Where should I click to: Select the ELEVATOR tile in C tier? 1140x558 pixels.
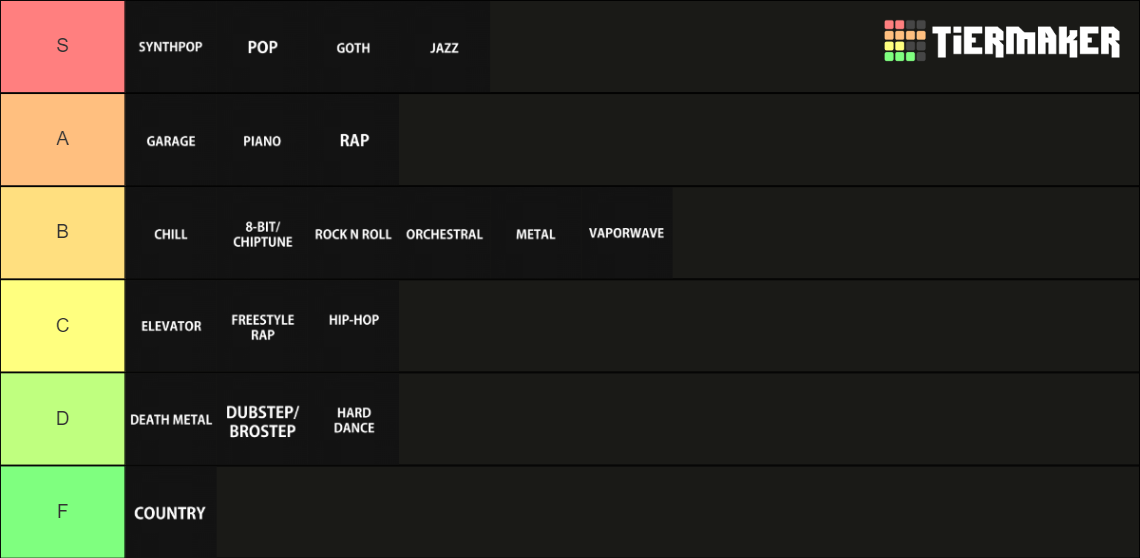click(171, 326)
